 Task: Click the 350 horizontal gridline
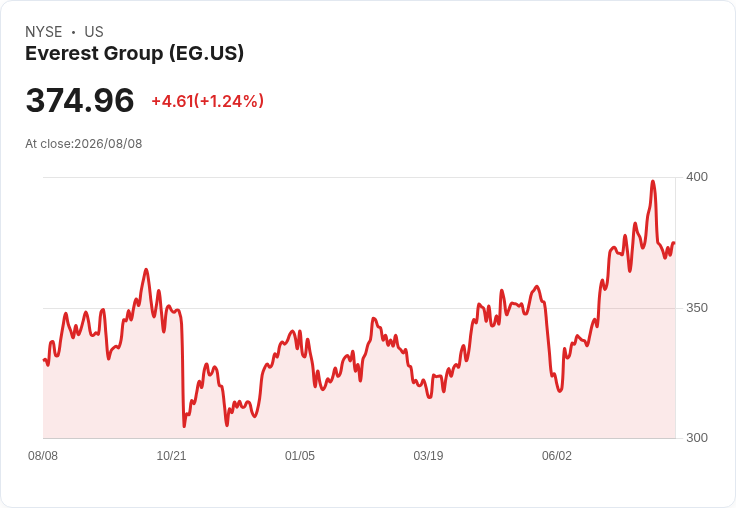(x=359, y=308)
